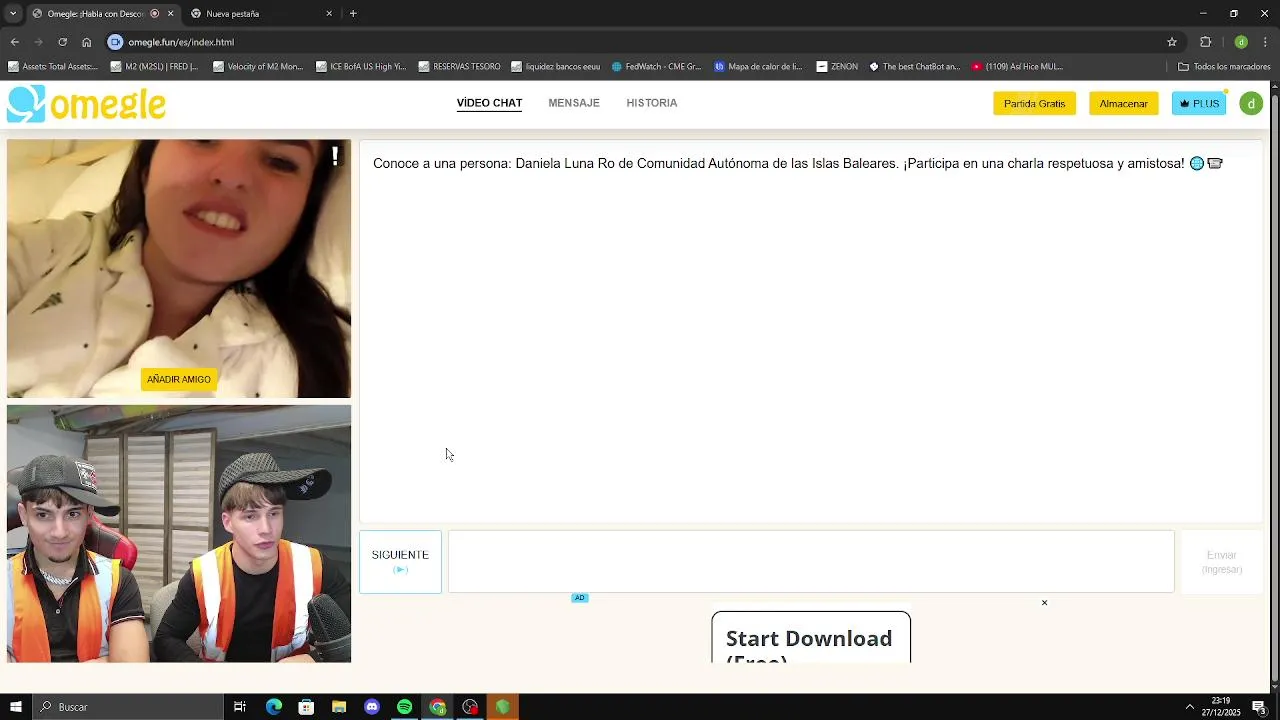Open the MENSAJE section
The height and width of the screenshot is (720, 1280).
(x=574, y=103)
